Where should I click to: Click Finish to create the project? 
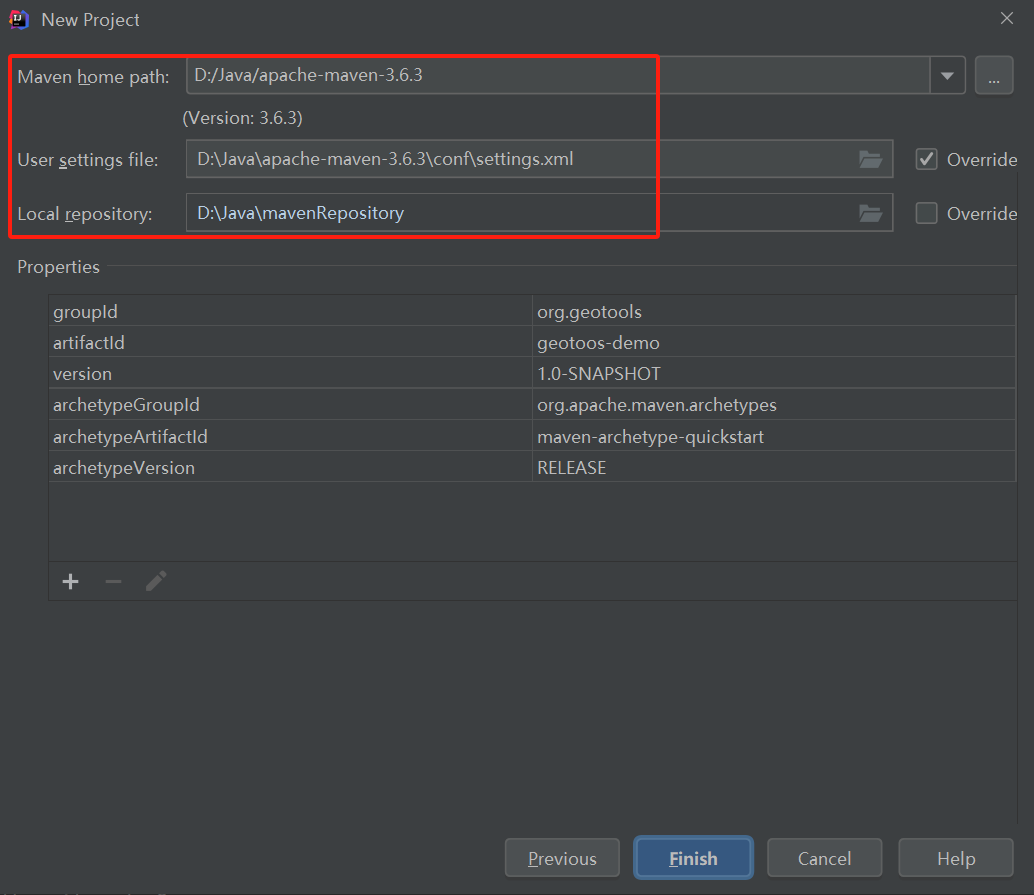(x=693, y=858)
